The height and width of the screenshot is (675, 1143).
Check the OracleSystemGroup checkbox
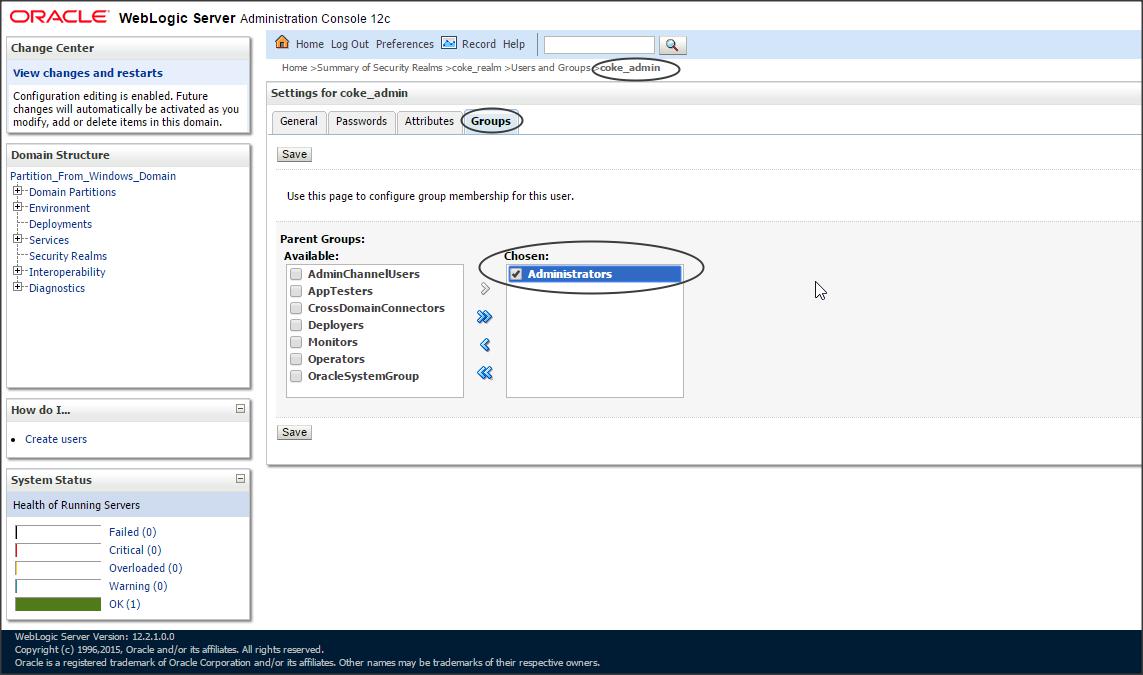pyautogui.click(x=296, y=376)
